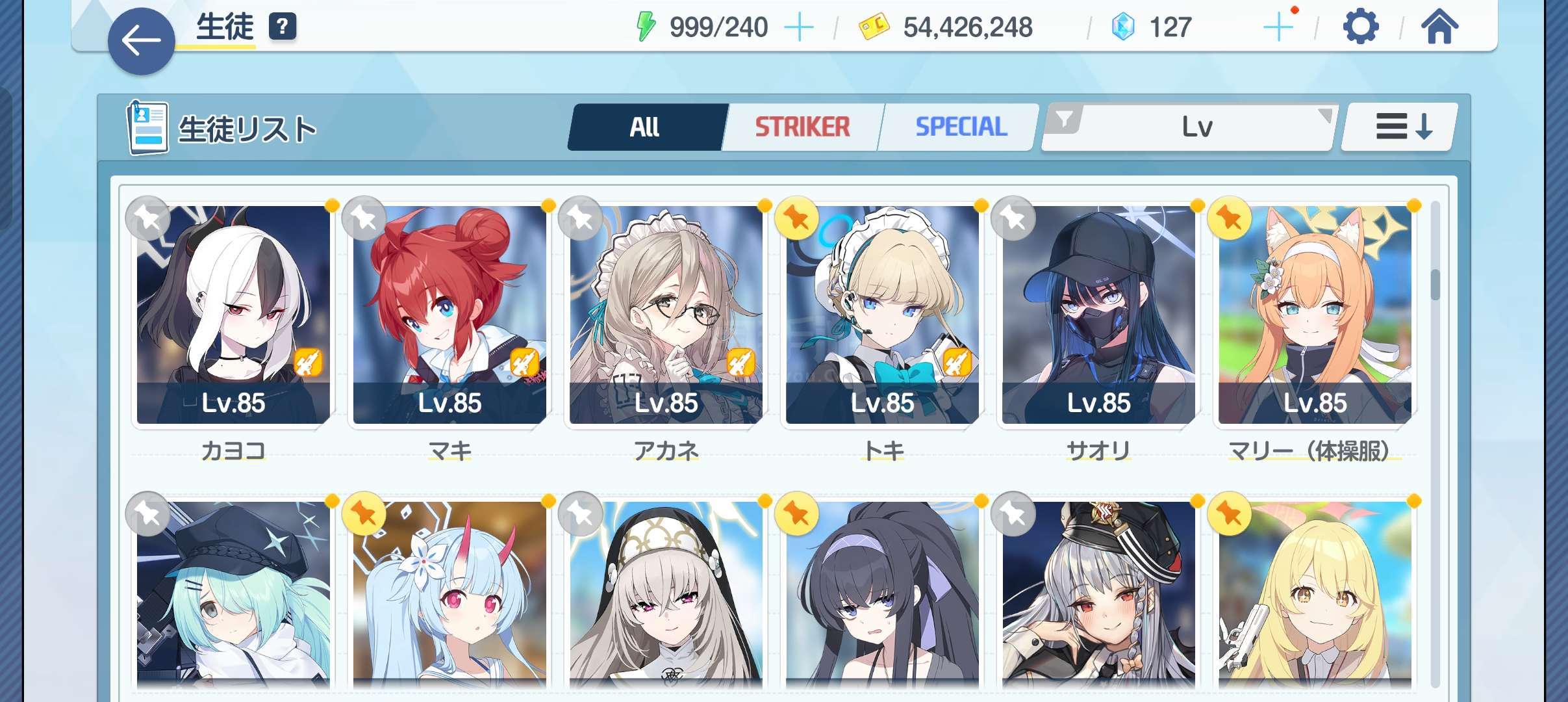Open the filter funnel icon
The image size is (1568, 702).
(x=1065, y=120)
